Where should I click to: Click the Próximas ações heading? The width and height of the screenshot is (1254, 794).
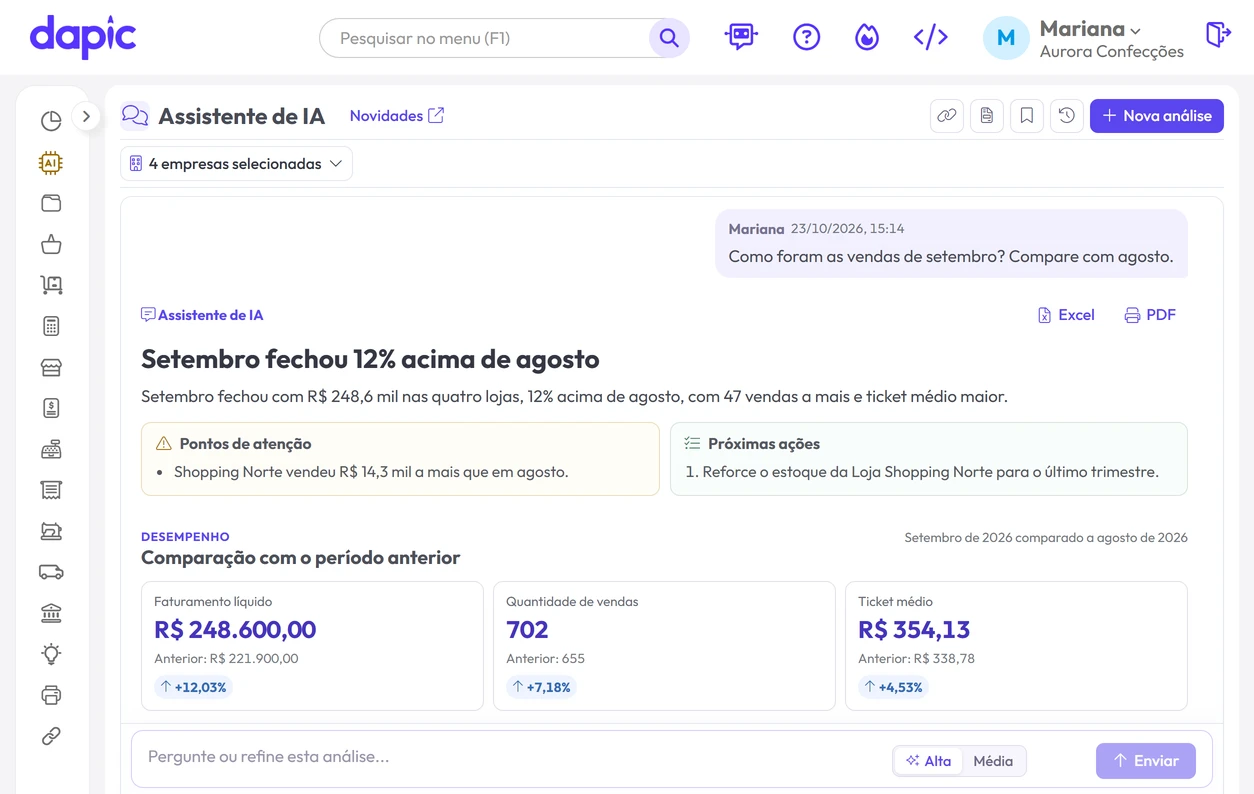(764, 444)
